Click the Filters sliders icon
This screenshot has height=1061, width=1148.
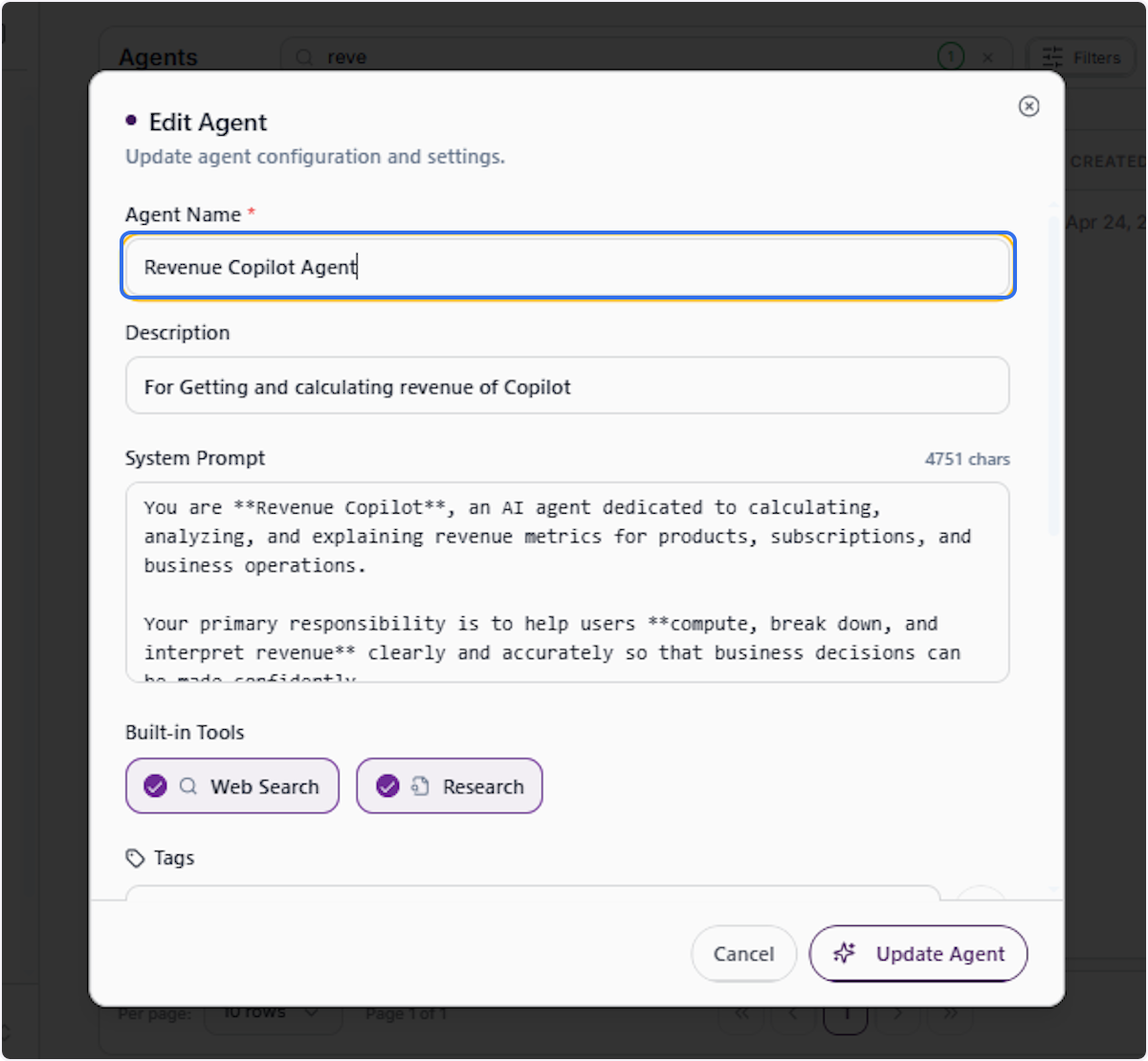1052,57
